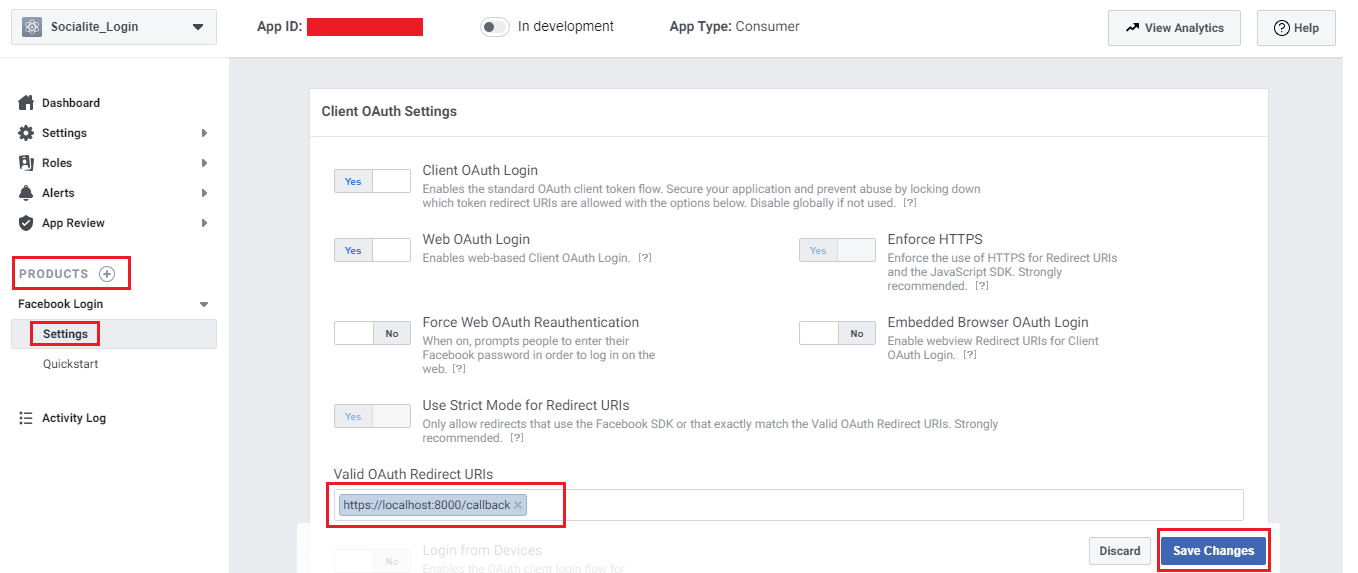Open help tooltip for Client OAuth Login
This screenshot has height=573, width=1358.
tap(910, 203)
